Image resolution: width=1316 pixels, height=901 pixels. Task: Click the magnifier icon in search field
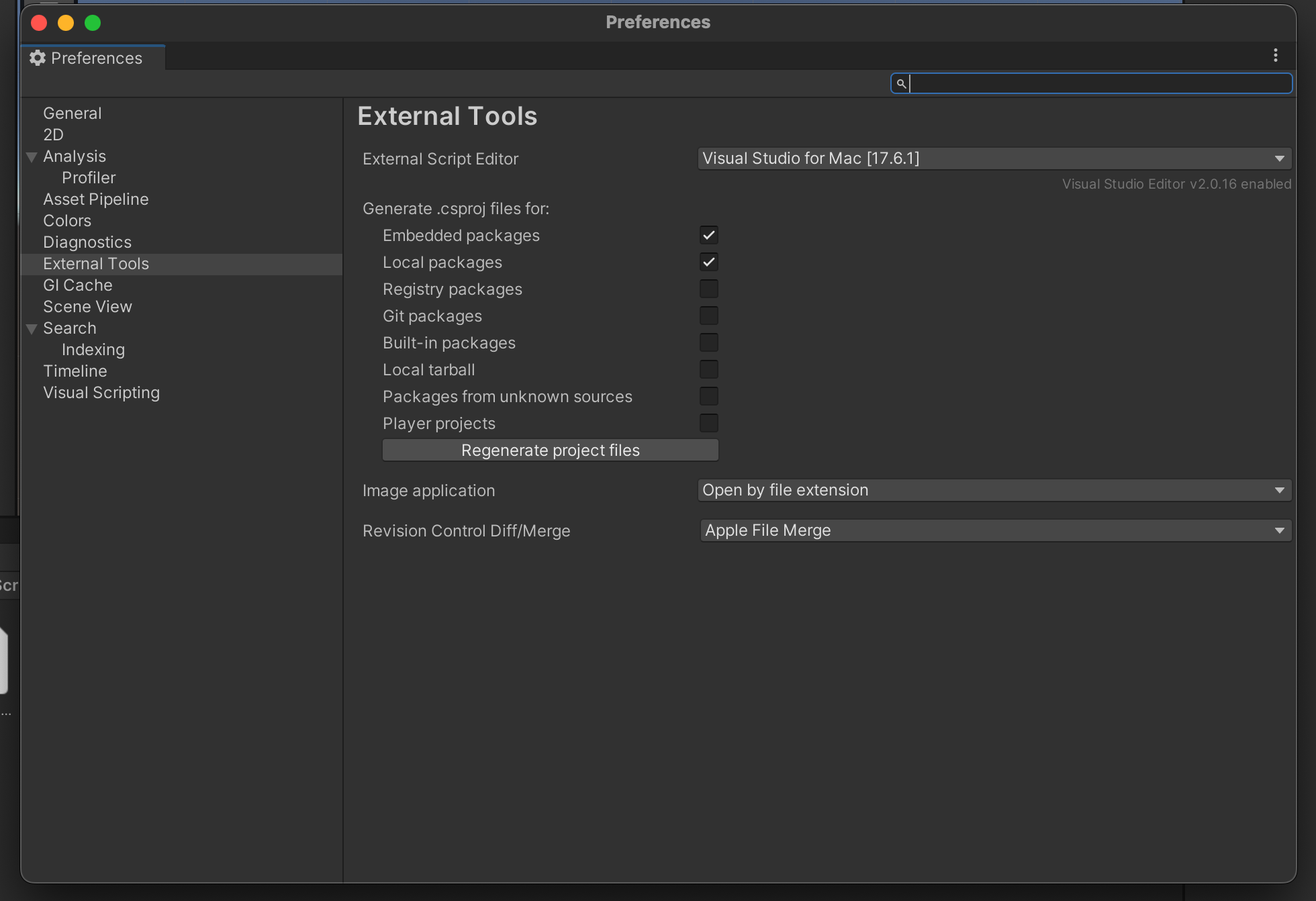pos(900,83)
